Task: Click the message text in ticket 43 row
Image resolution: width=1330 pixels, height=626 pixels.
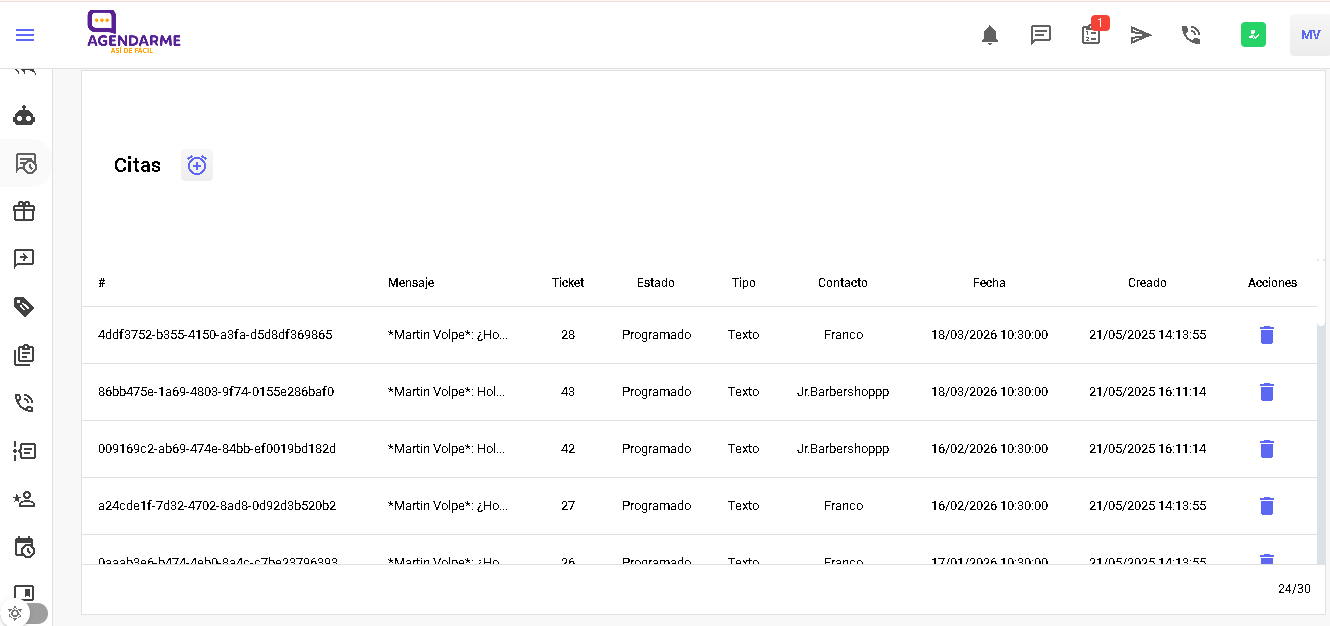Action: (447, 392)
